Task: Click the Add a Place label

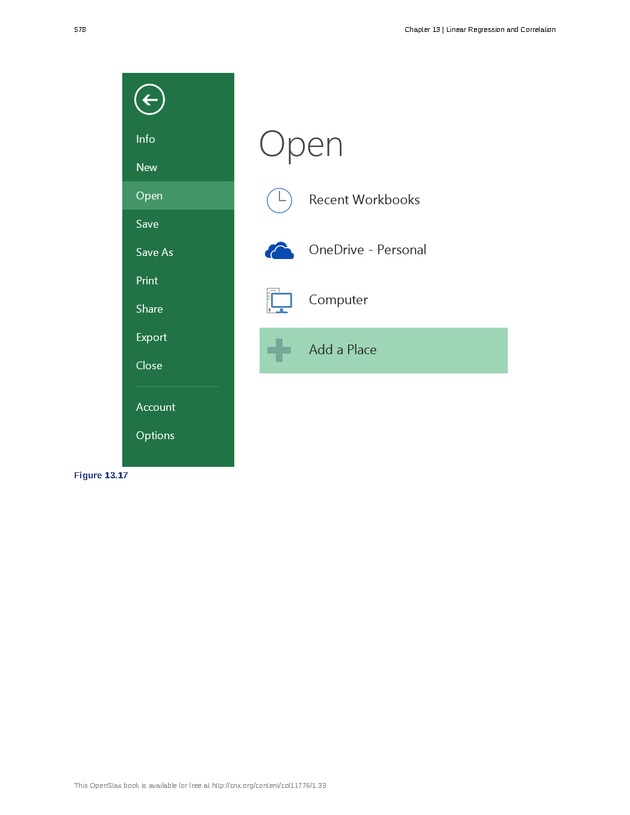Action: pyautogui.click(x=343, y=350)
